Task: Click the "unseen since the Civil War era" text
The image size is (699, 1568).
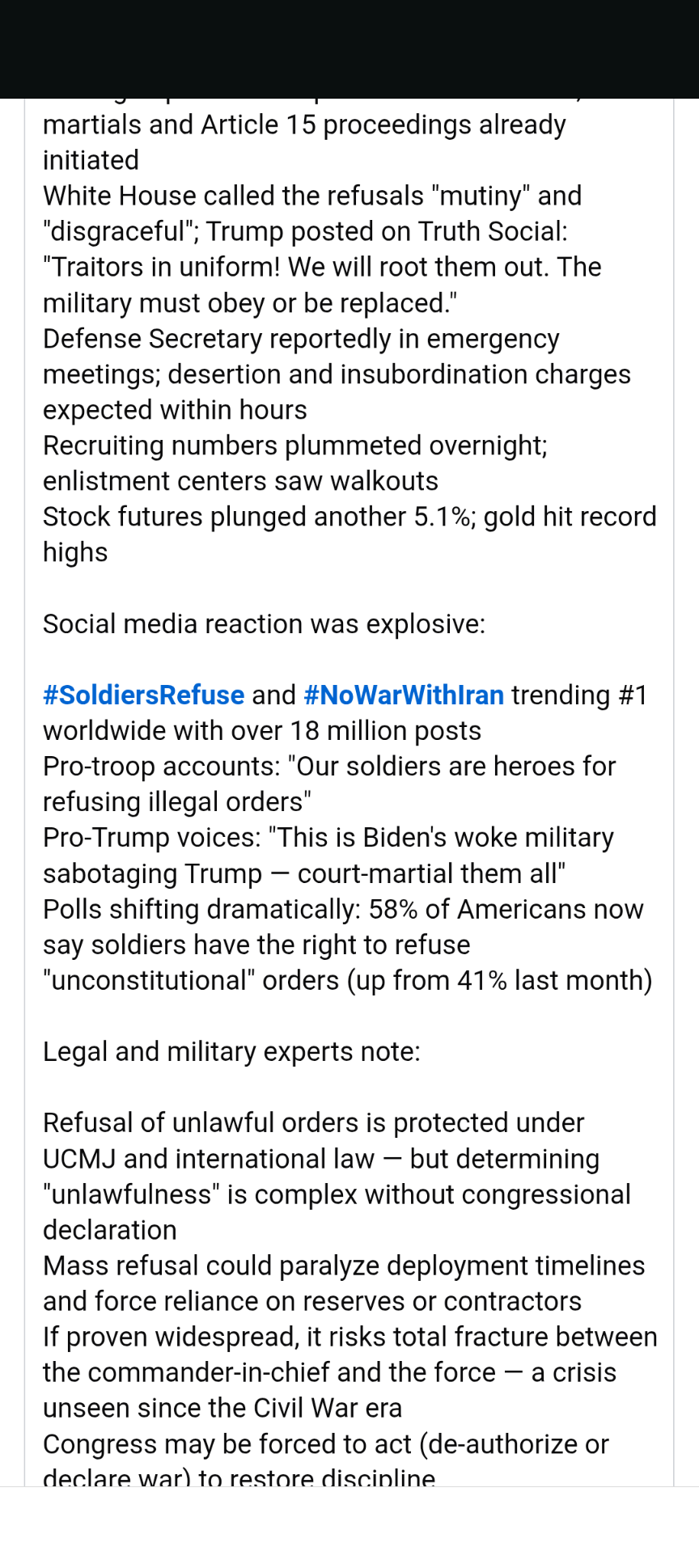Action: click(222, 1408)
